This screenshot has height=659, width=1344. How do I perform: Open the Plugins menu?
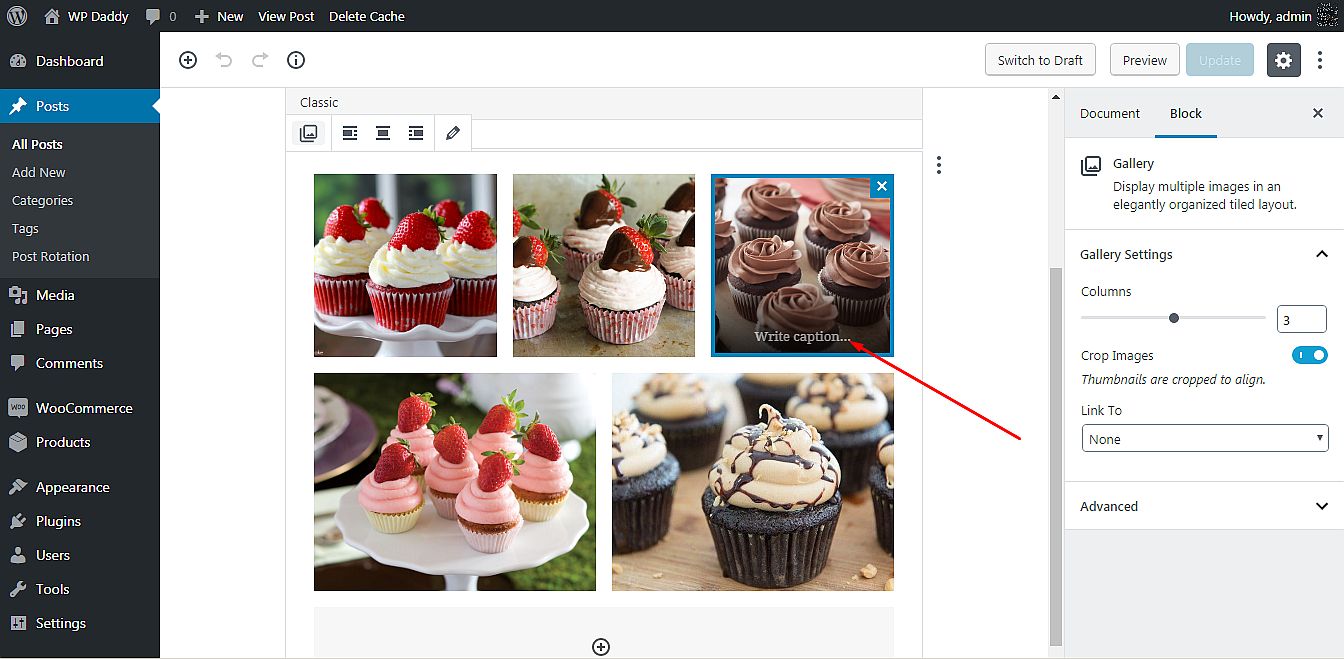80,521
